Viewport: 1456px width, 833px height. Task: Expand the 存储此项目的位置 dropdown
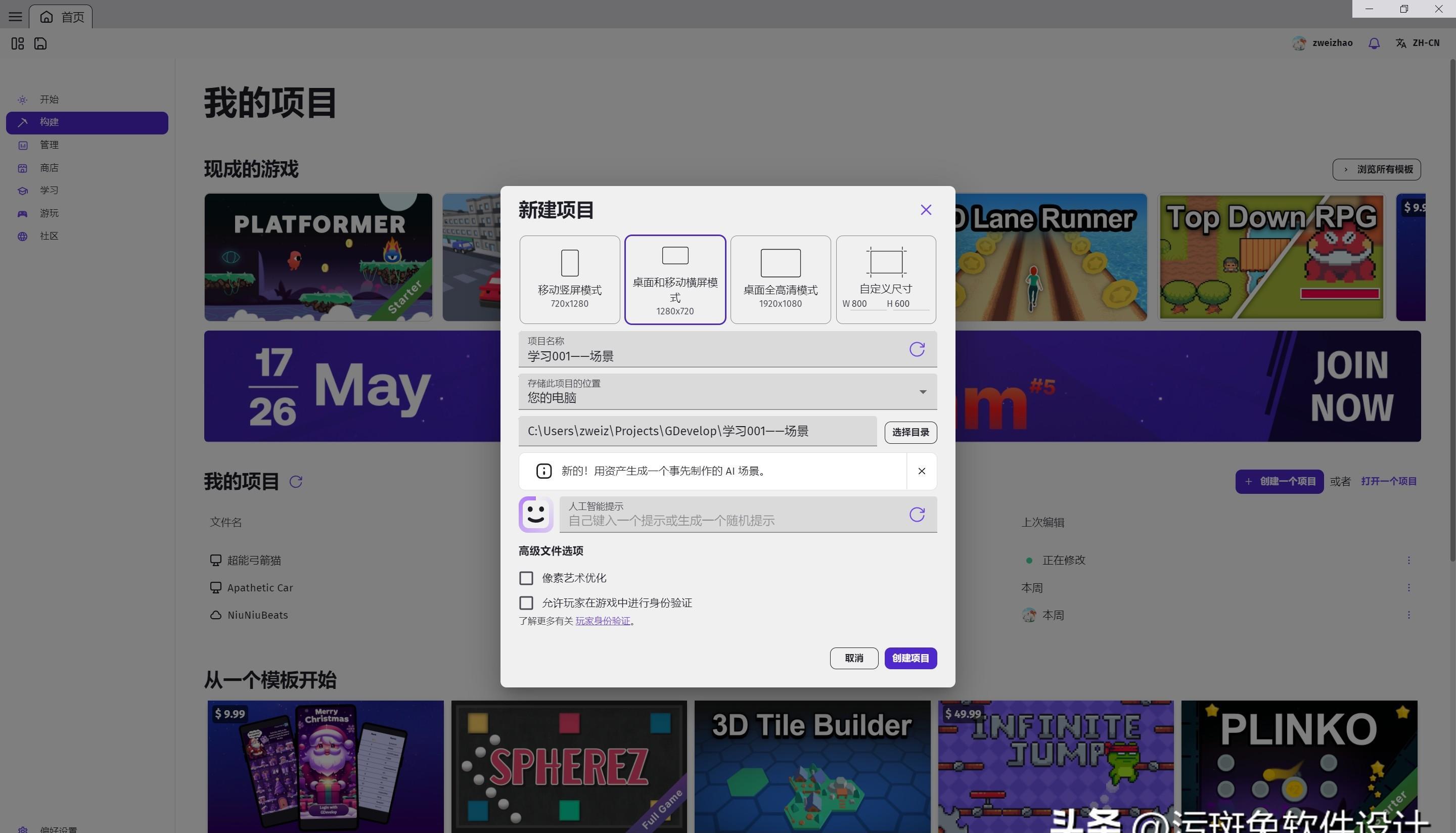coord(727,392)
